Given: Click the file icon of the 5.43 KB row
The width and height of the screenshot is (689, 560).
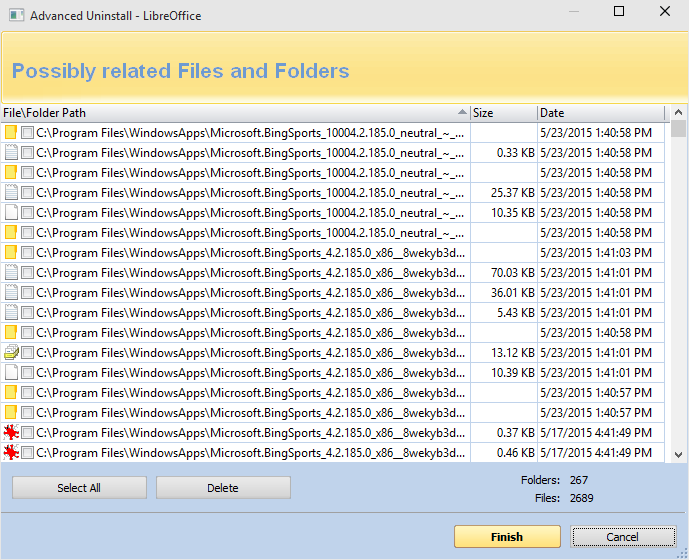Looking at the screenshot, I should click(x=11, y=313).
